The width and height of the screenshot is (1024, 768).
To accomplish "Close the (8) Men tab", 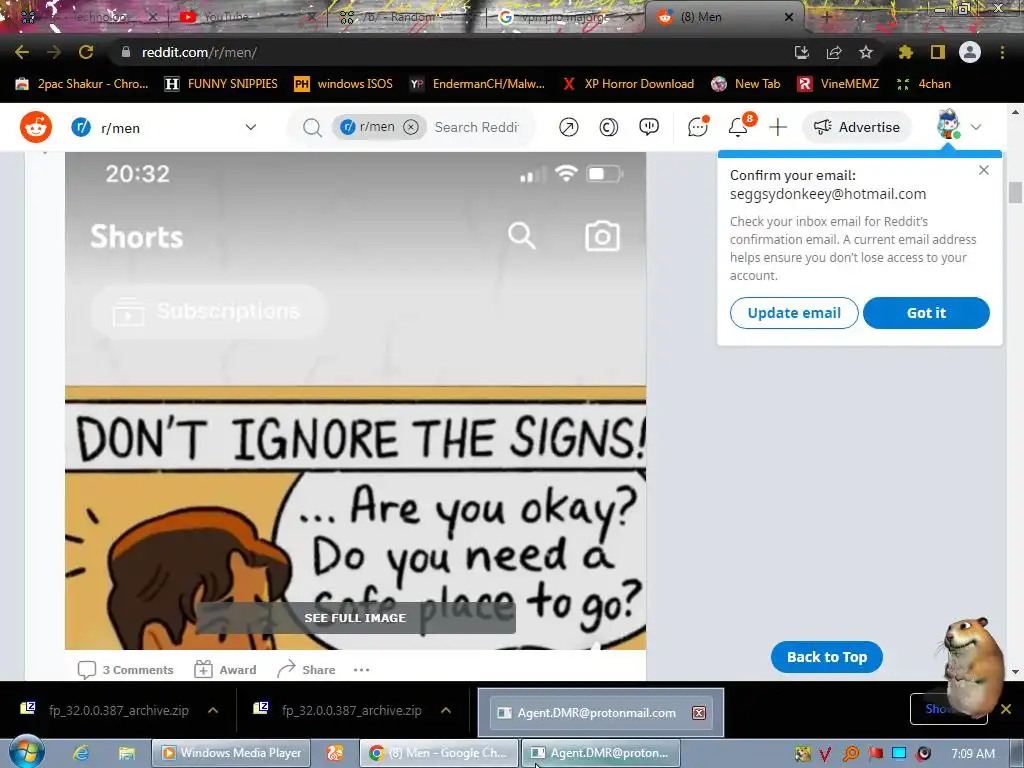I will [x=789, y=17].
